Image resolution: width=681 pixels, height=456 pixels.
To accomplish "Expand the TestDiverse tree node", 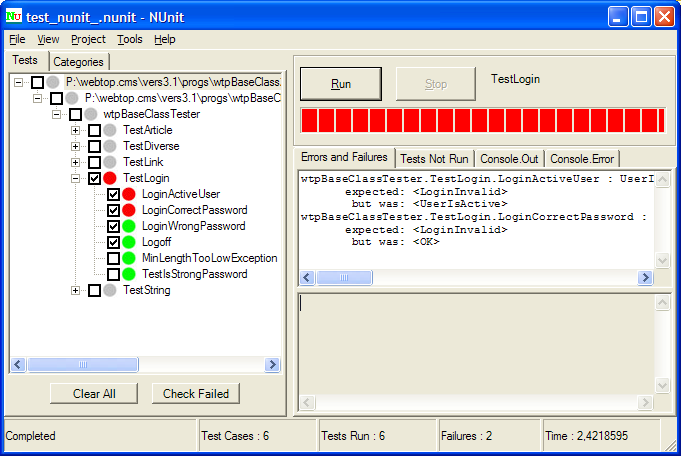I will tap(75, 146).
